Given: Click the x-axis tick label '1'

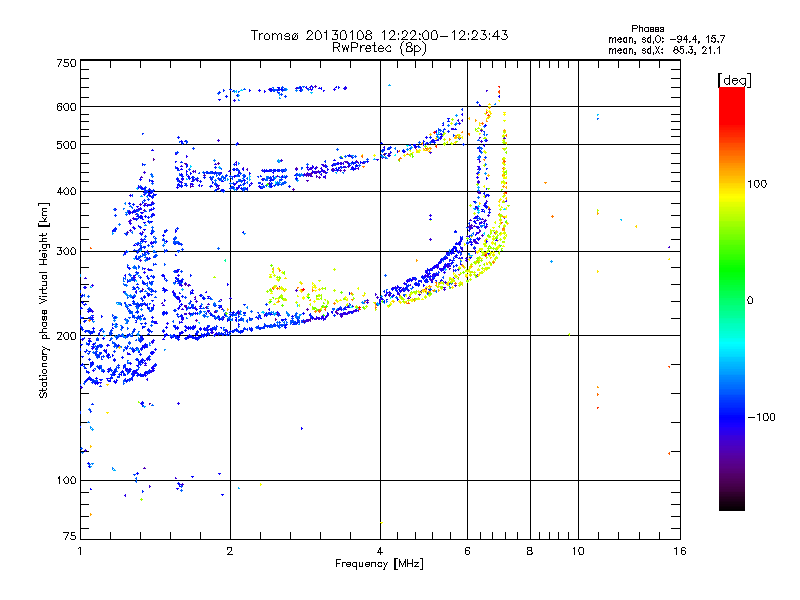Looking at the screenshot, I should pos(80,551).
